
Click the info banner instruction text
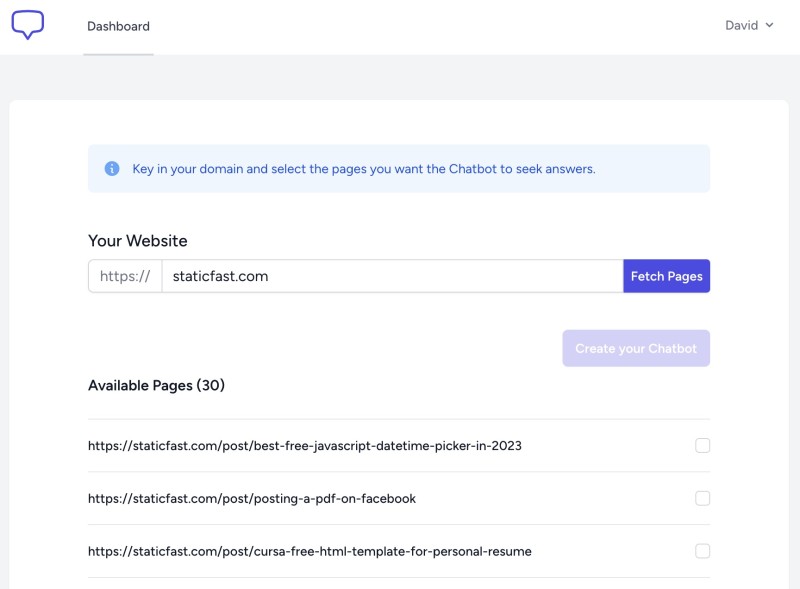[x=364, y=169]
